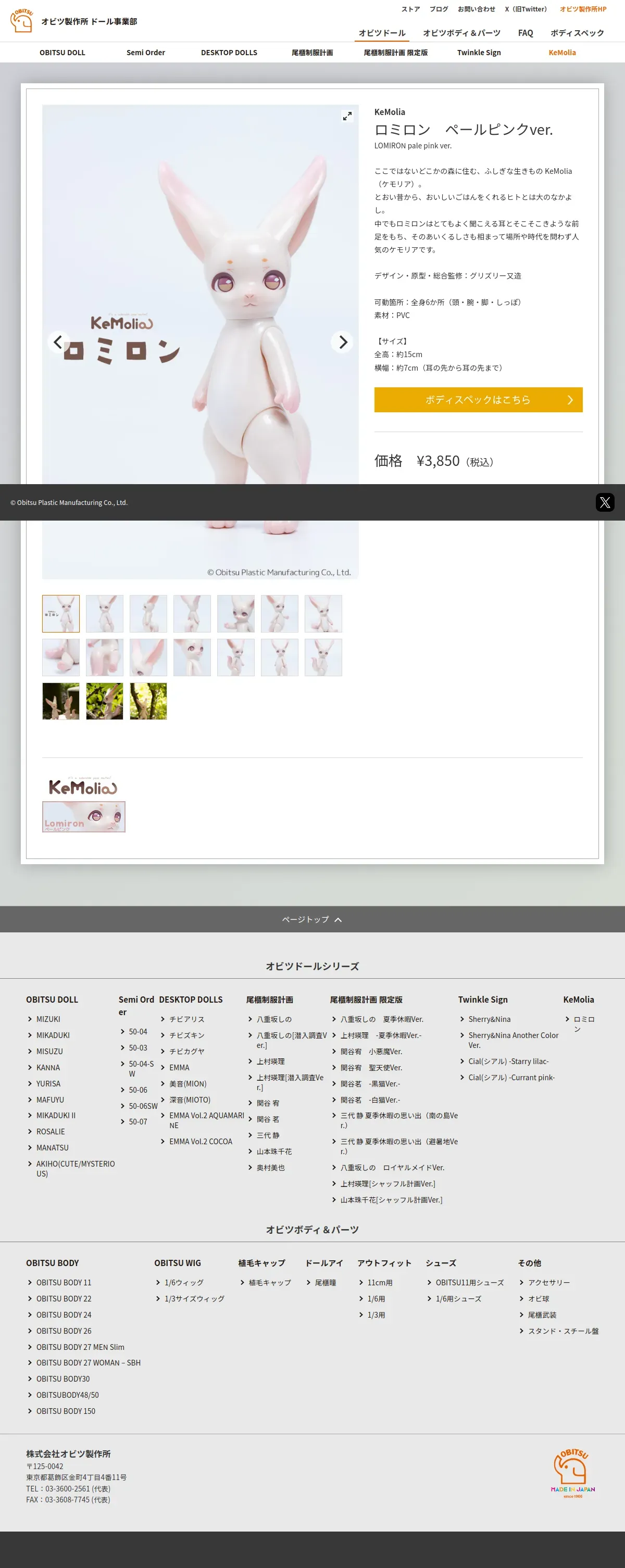Open the Lomiron pale pink banner
The width and height of the screenshot is (625, 1568).
pyautogui.click(x=83, y=817)
